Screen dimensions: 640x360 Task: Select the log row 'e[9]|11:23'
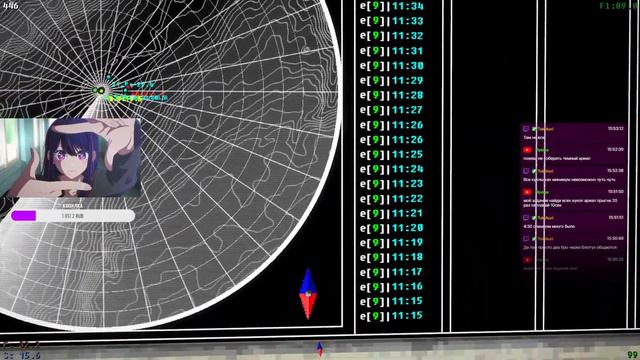391,184
